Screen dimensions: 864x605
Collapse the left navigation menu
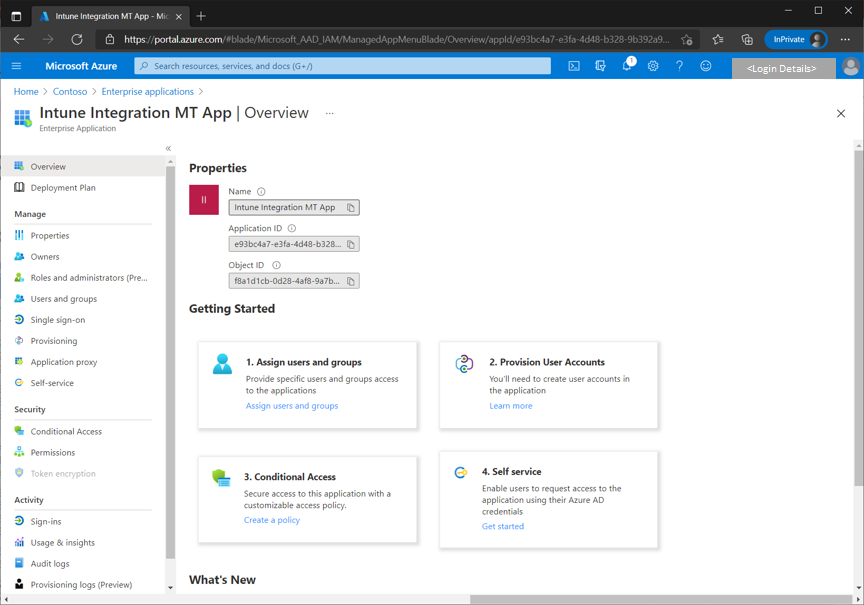(x=168, y=148)
